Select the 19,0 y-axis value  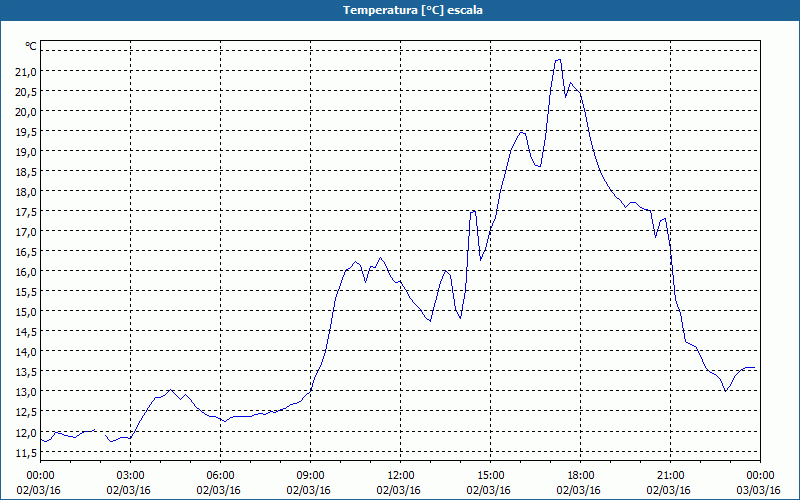tap(26, 152)
